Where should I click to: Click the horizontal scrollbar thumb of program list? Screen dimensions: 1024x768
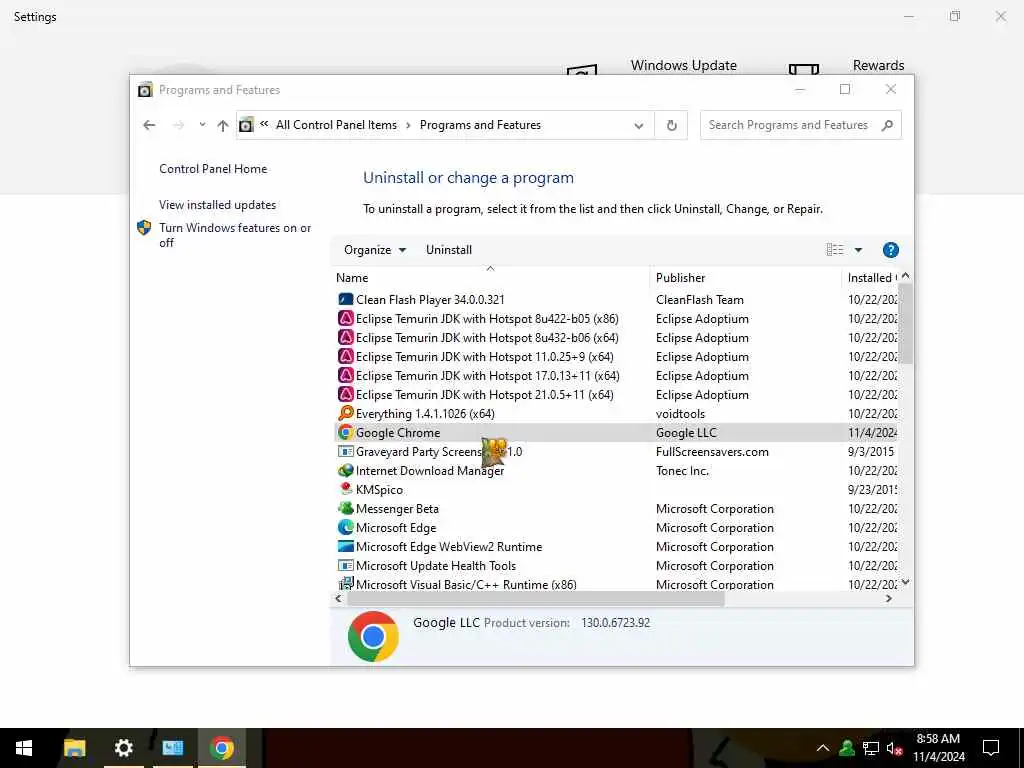pos(536,599)
